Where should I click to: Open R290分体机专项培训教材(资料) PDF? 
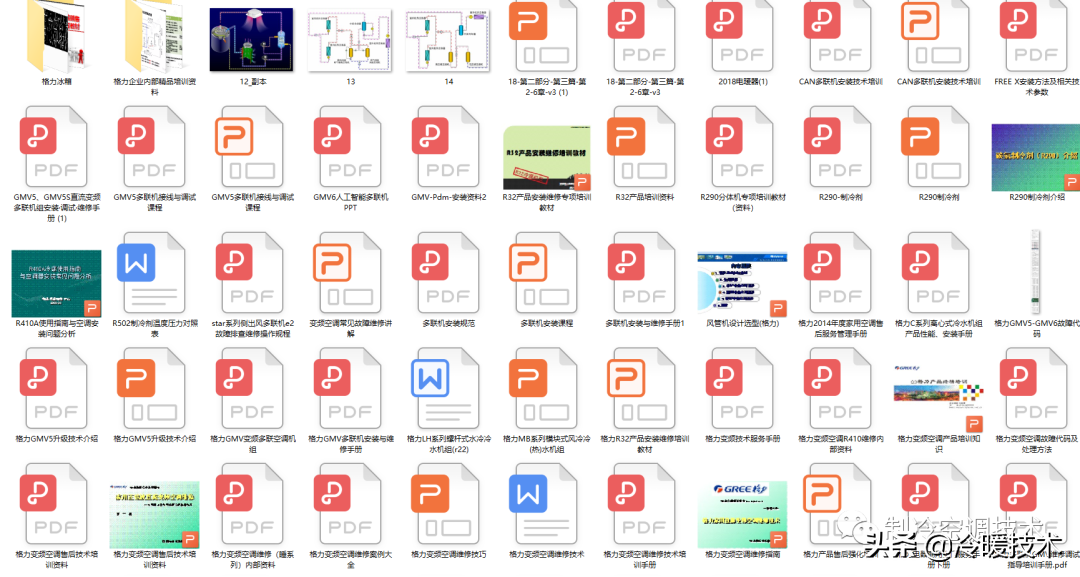[x=742, y=146]
